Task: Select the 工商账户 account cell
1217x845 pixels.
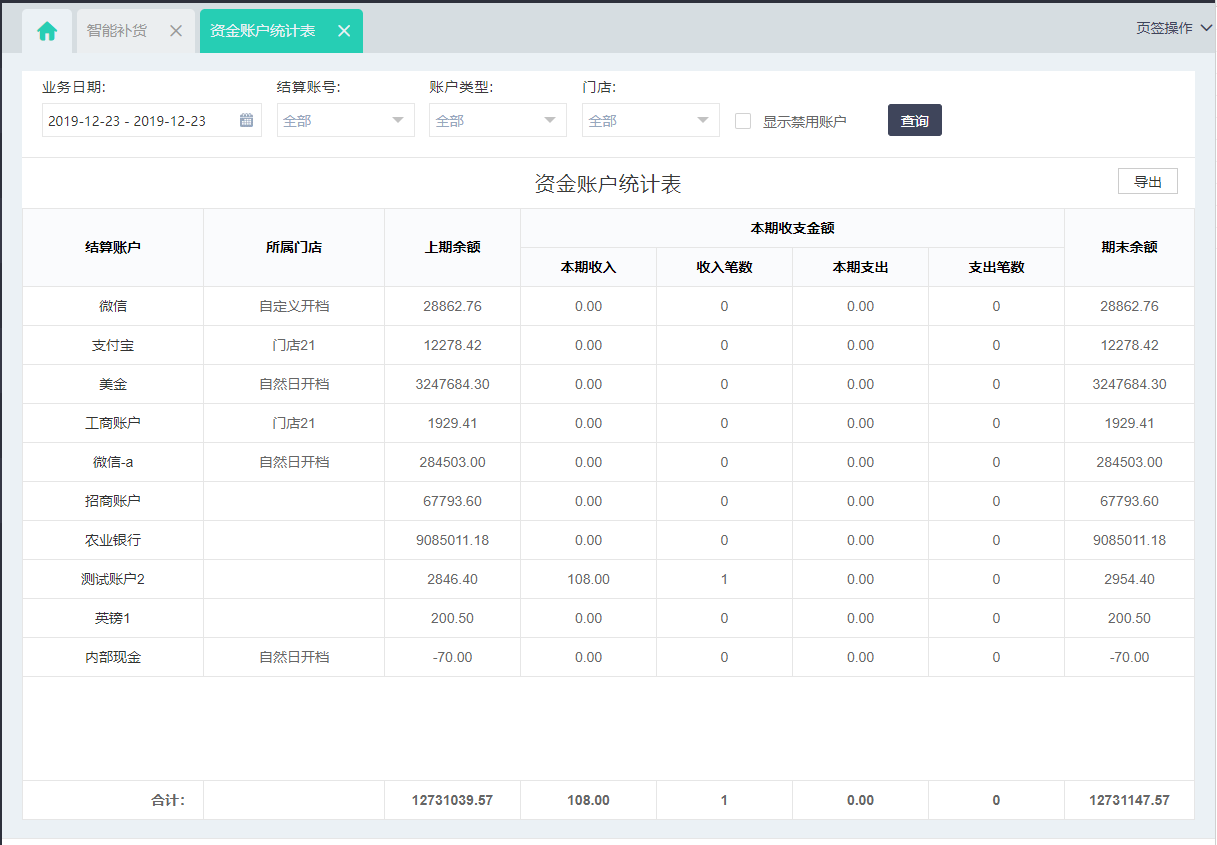Action: click(113, 423)
